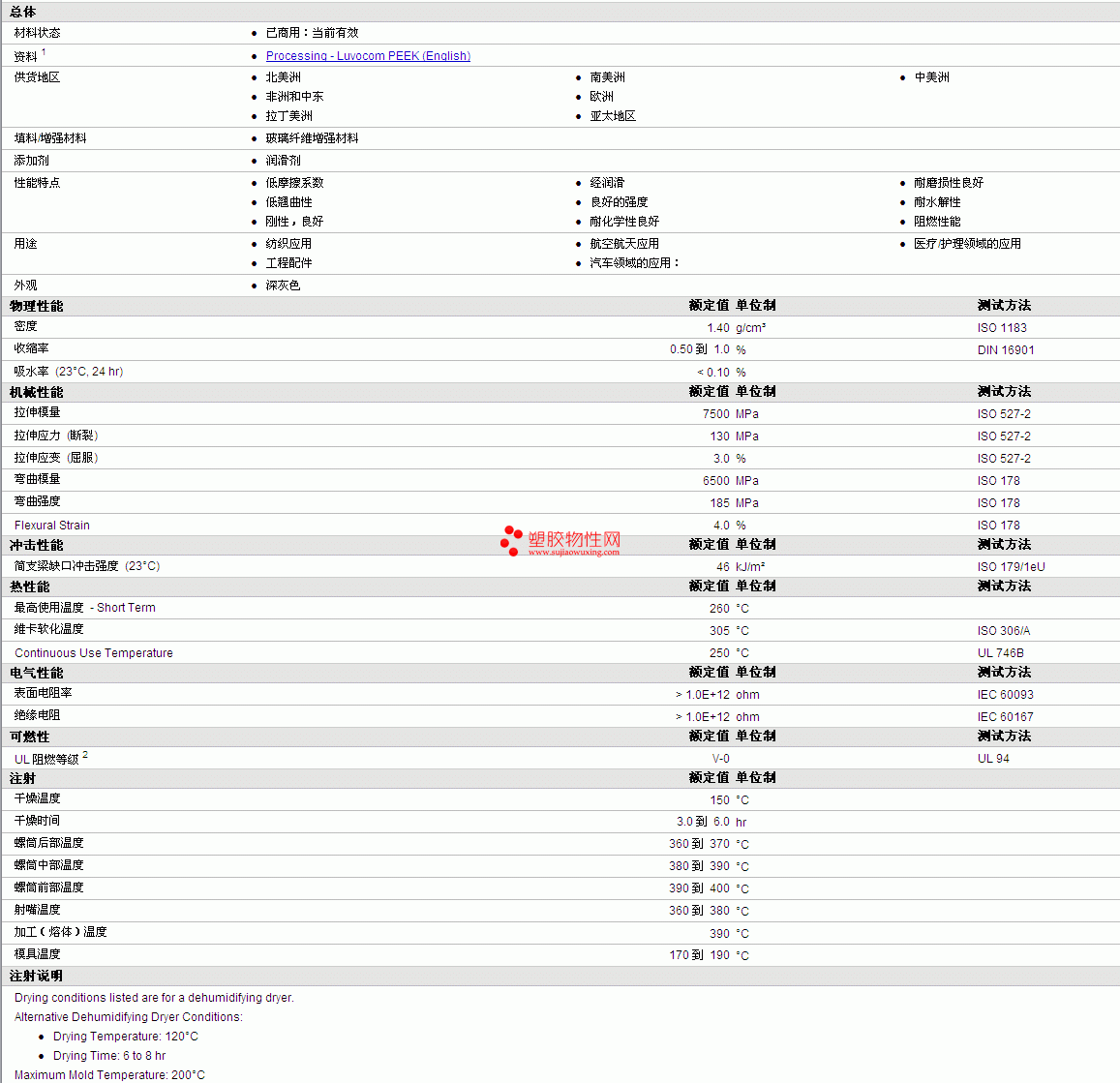
Task: Click the 注射 section header
Action: point(23,778)
